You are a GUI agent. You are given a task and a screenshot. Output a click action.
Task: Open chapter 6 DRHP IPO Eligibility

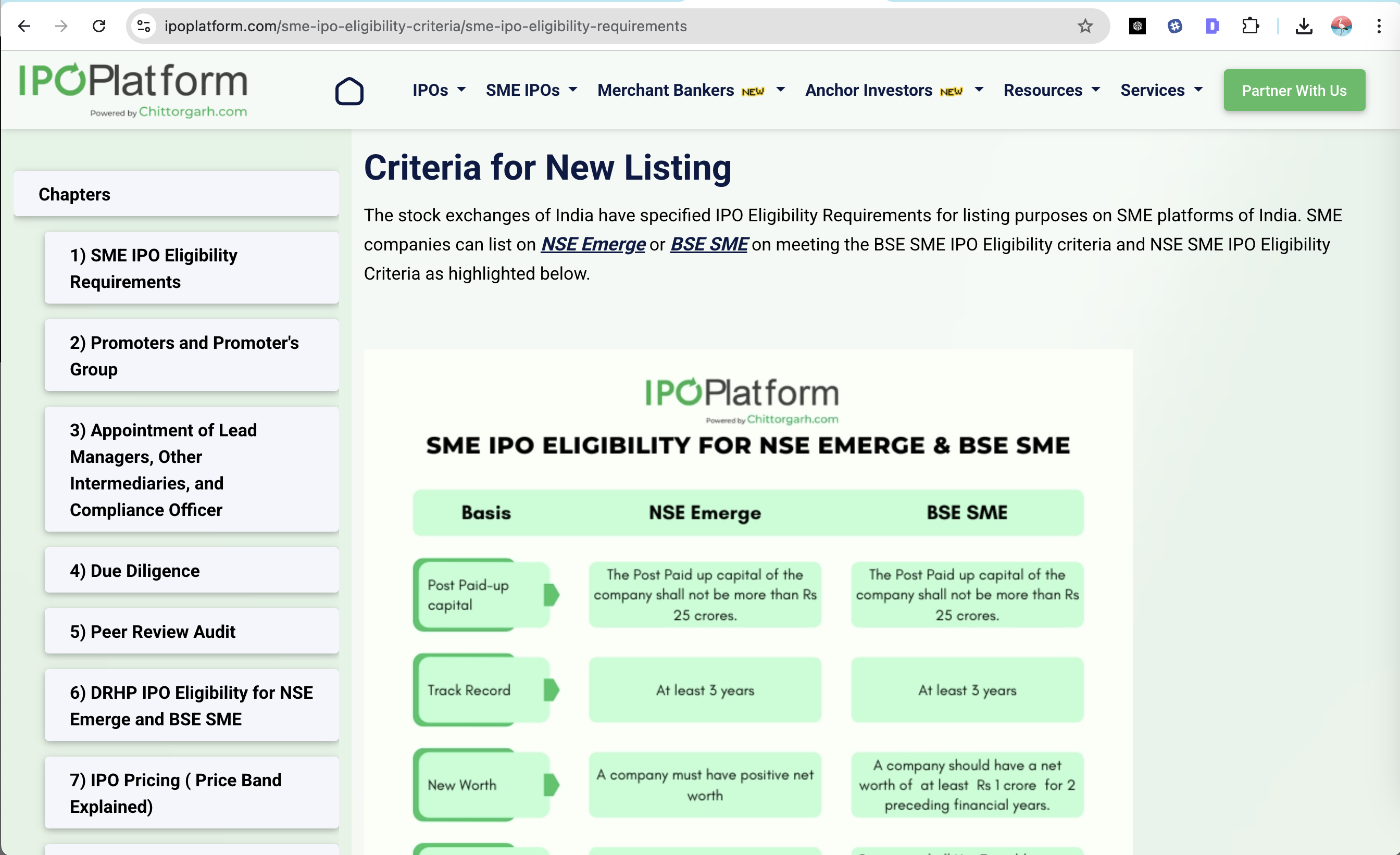click(x=192, y=706)
